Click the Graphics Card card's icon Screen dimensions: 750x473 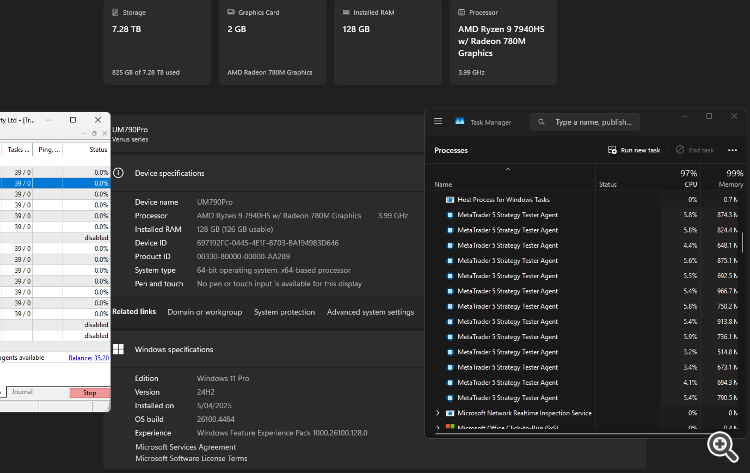[231, 12]
